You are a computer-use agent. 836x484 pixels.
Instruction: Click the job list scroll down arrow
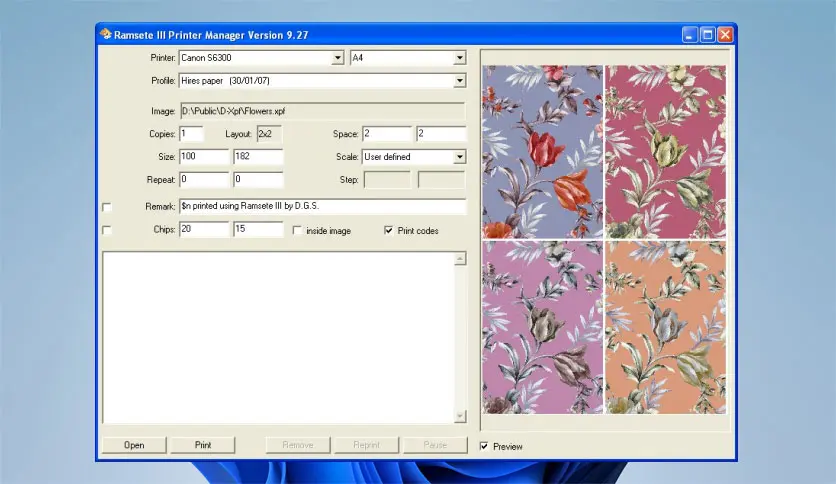click(460, 416)
